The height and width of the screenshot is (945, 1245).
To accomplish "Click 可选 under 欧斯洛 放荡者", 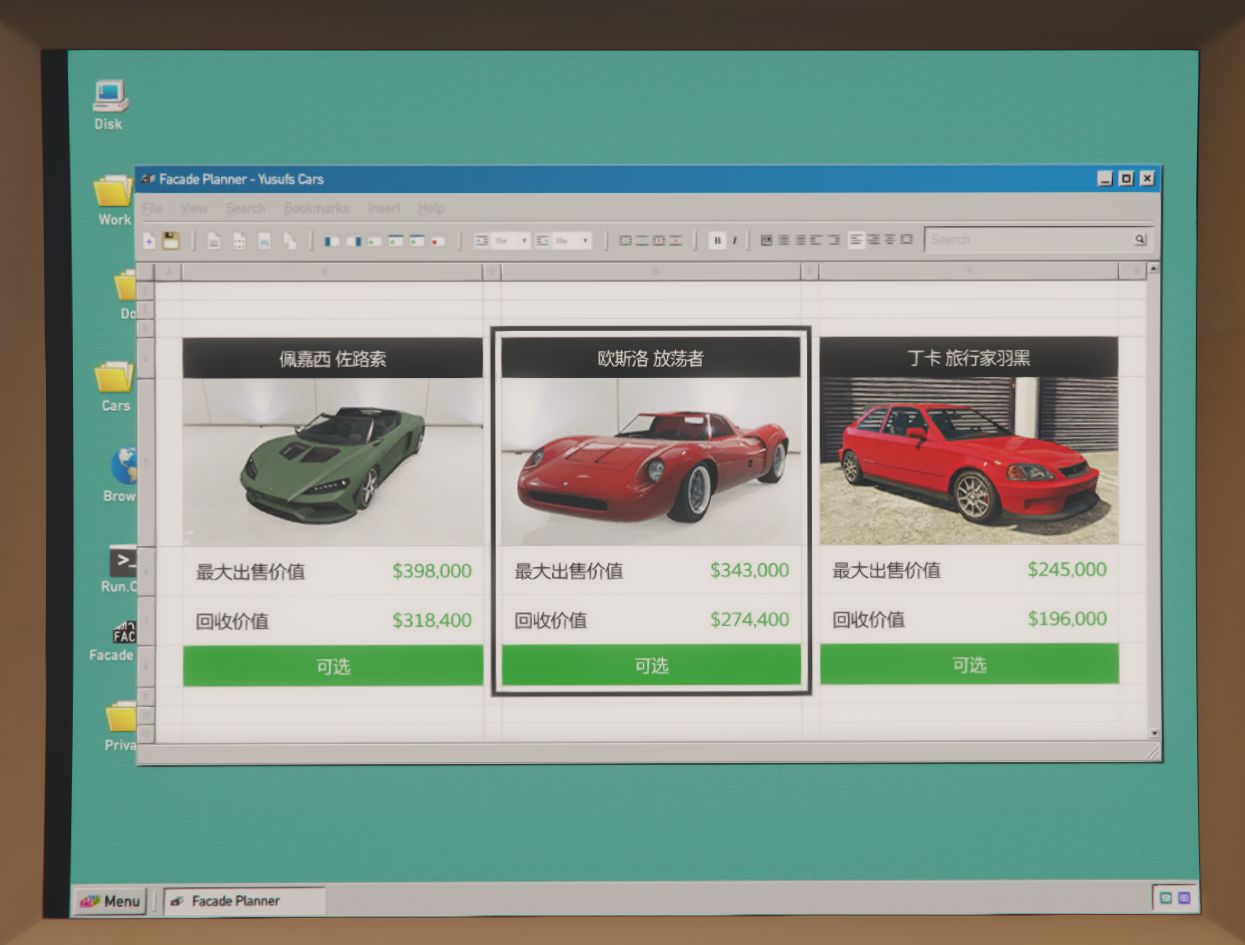I will (x=651, y=665).
